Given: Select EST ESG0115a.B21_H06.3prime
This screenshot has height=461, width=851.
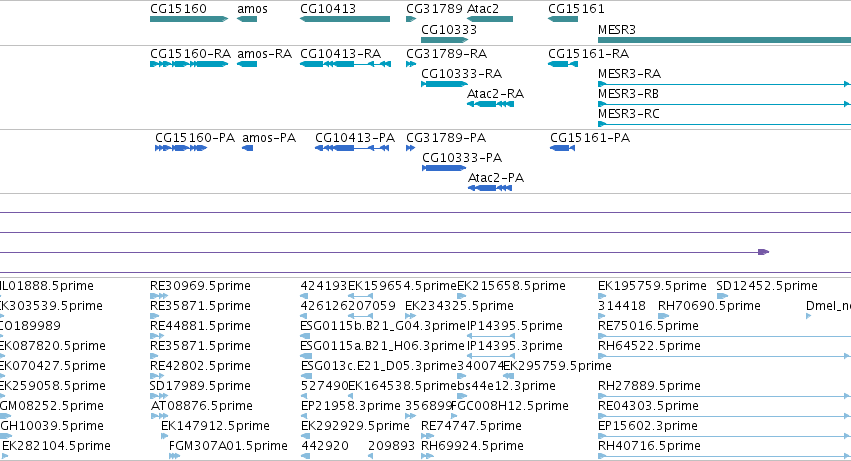Looking at the screenshot, I should pos(383,346).
